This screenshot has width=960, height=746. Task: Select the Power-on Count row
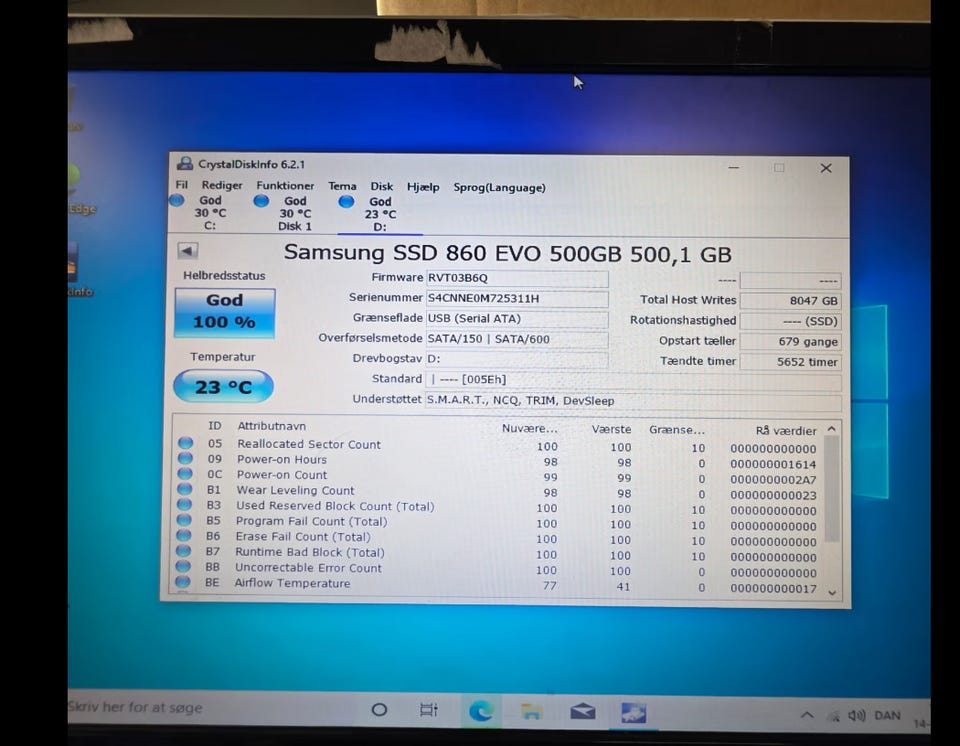coord(498,476)
